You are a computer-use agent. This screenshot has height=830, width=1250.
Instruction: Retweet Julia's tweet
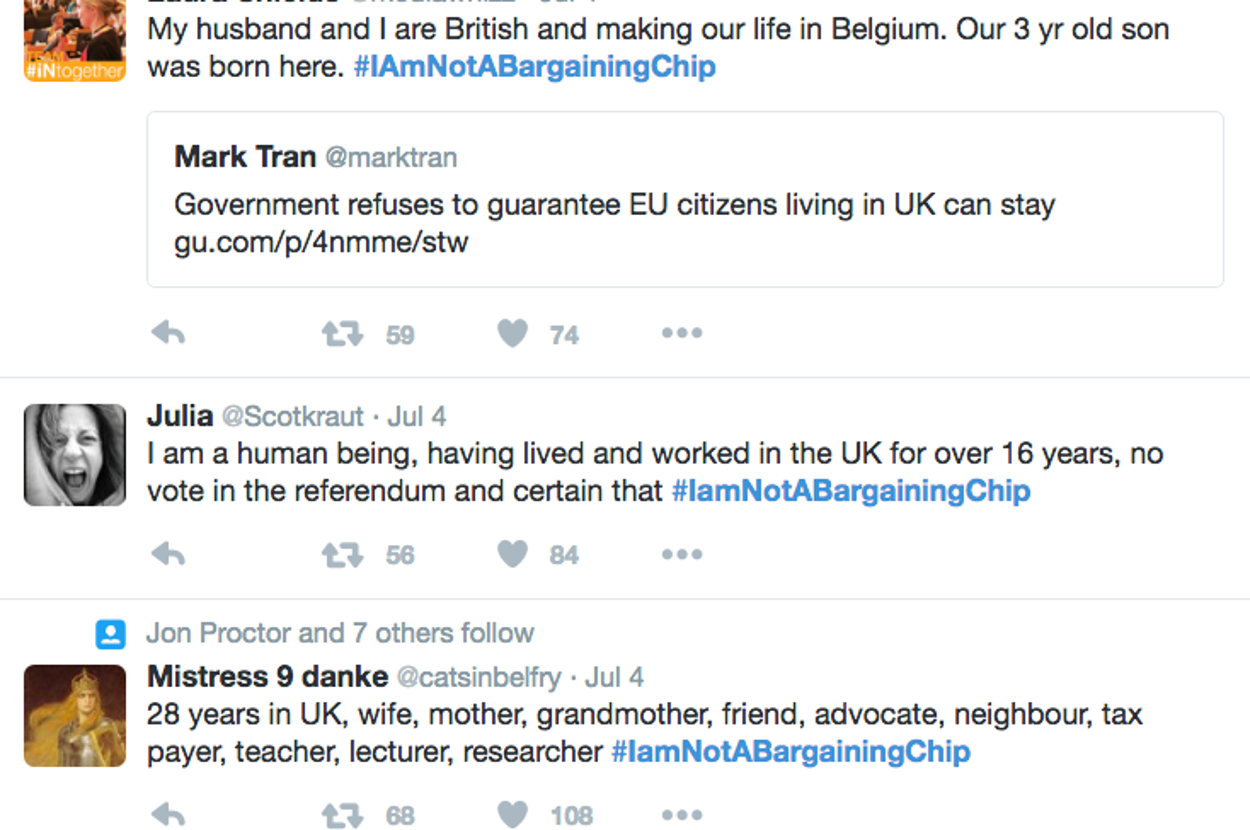click(342, 555)
